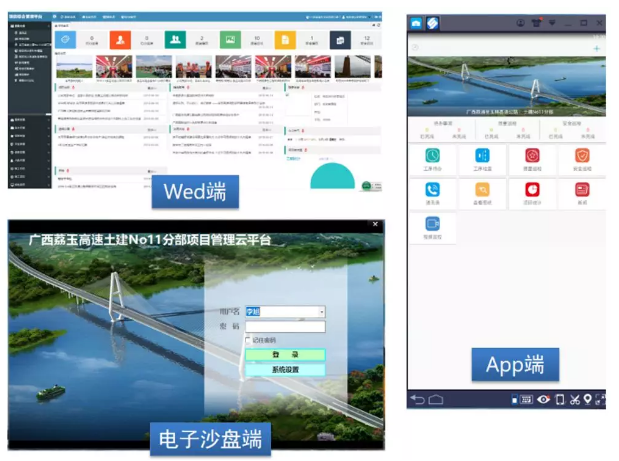The width and height of the screenshot is (619, 461).
Task: Click the green picture tile in the web dashboard
Action: (230, 39)
